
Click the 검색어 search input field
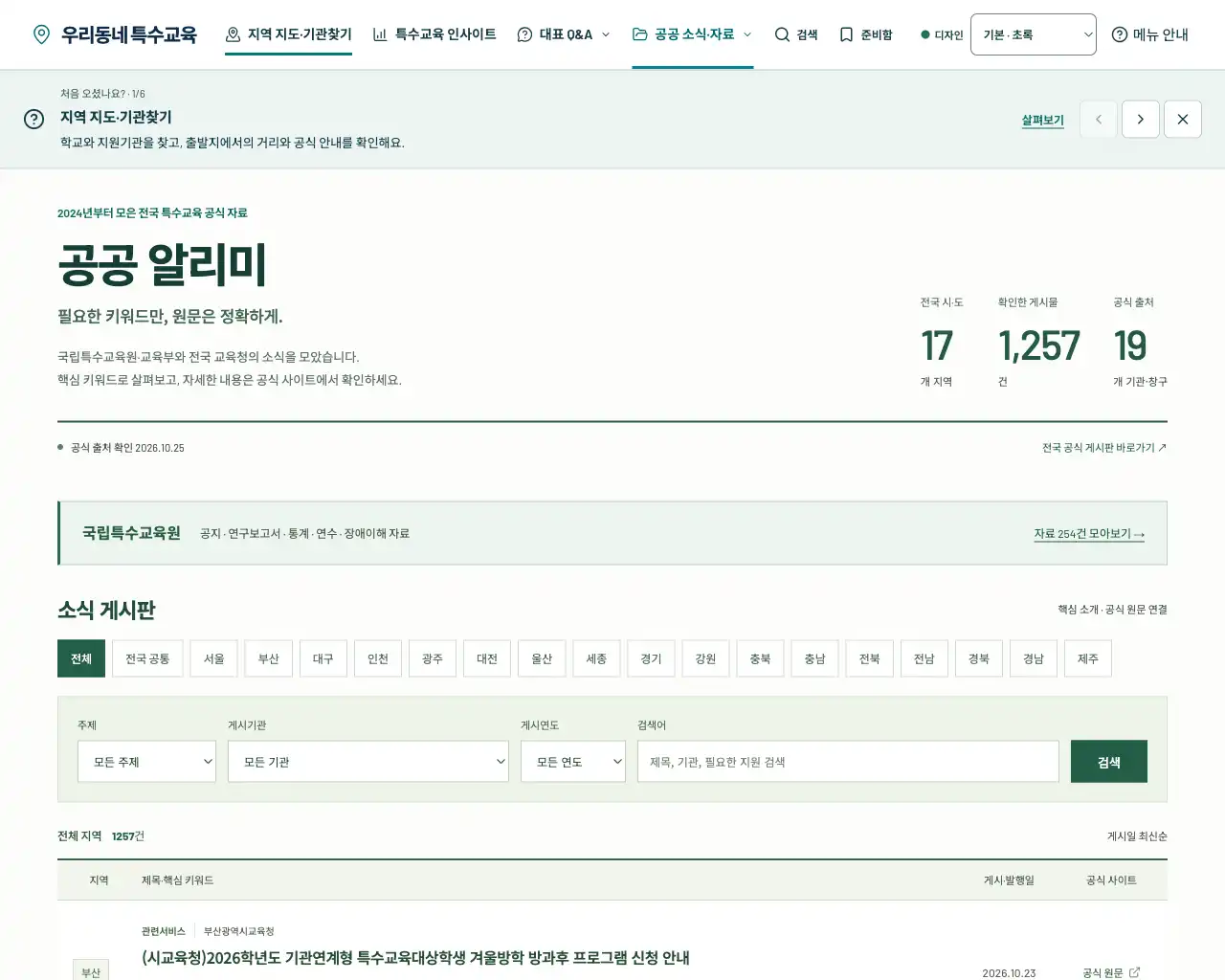coord(848,762)
